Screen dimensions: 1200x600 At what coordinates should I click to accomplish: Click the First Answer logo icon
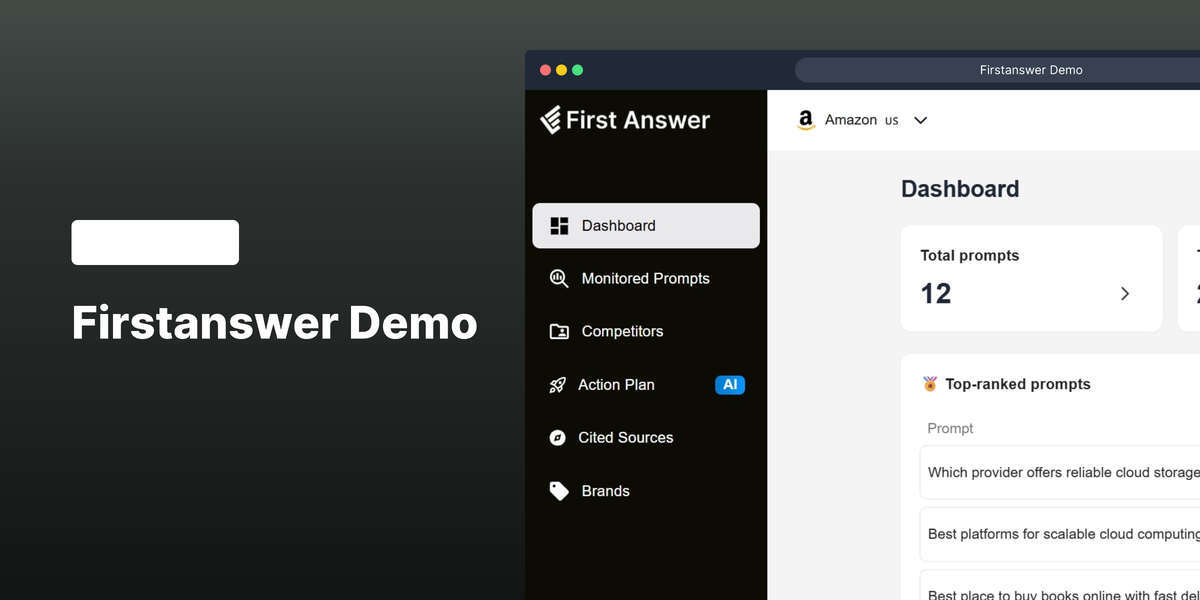[551, 120]
